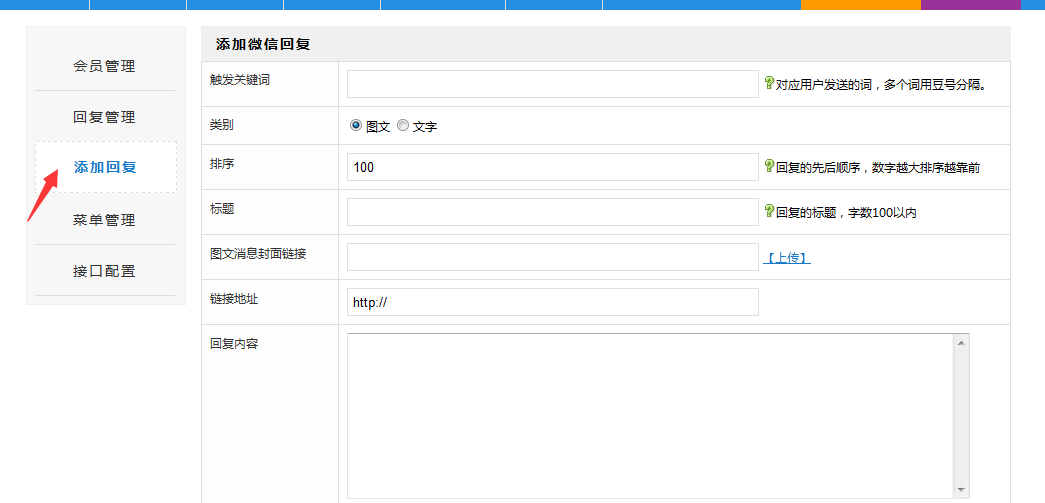Open the 菜单管理 sidebar item
The image size is (1045, 503).
click(x=105, y=220)
